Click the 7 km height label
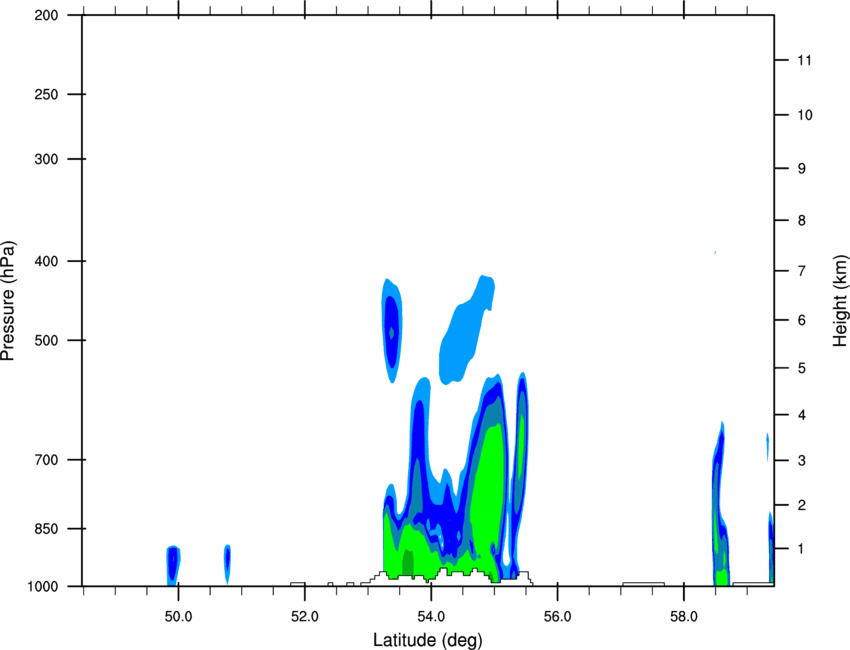 pos(802,271)
